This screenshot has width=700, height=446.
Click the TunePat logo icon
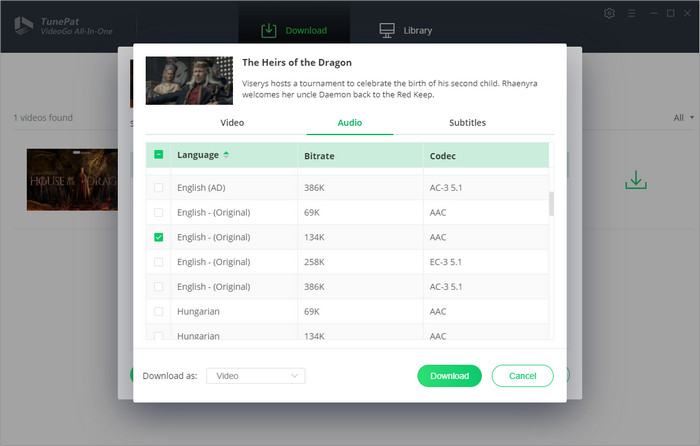tap(24, 25)
